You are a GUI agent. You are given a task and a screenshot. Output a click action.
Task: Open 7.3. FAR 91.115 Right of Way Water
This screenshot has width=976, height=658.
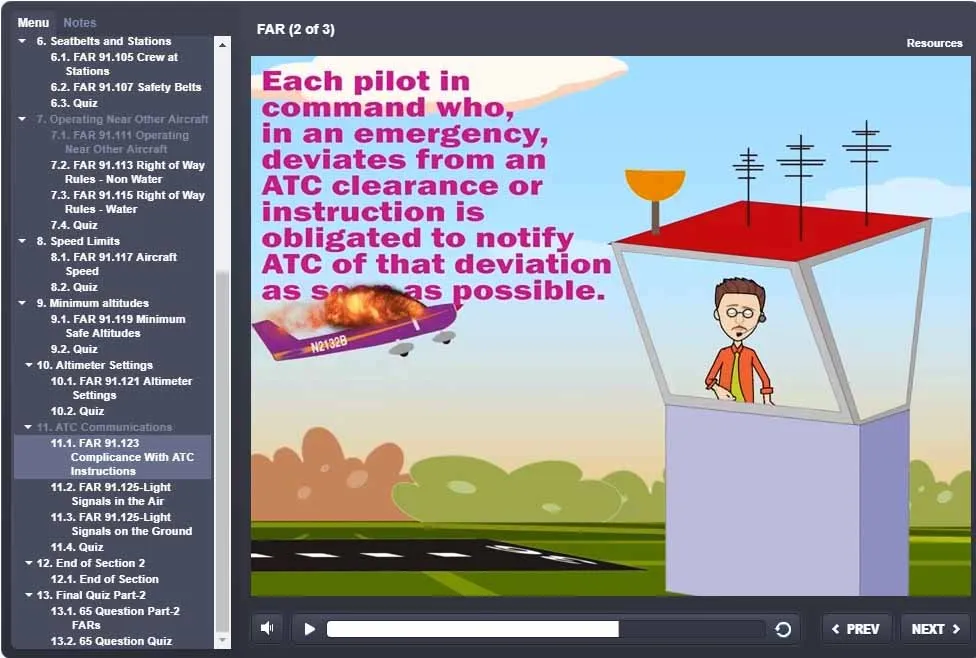point(128,202)
